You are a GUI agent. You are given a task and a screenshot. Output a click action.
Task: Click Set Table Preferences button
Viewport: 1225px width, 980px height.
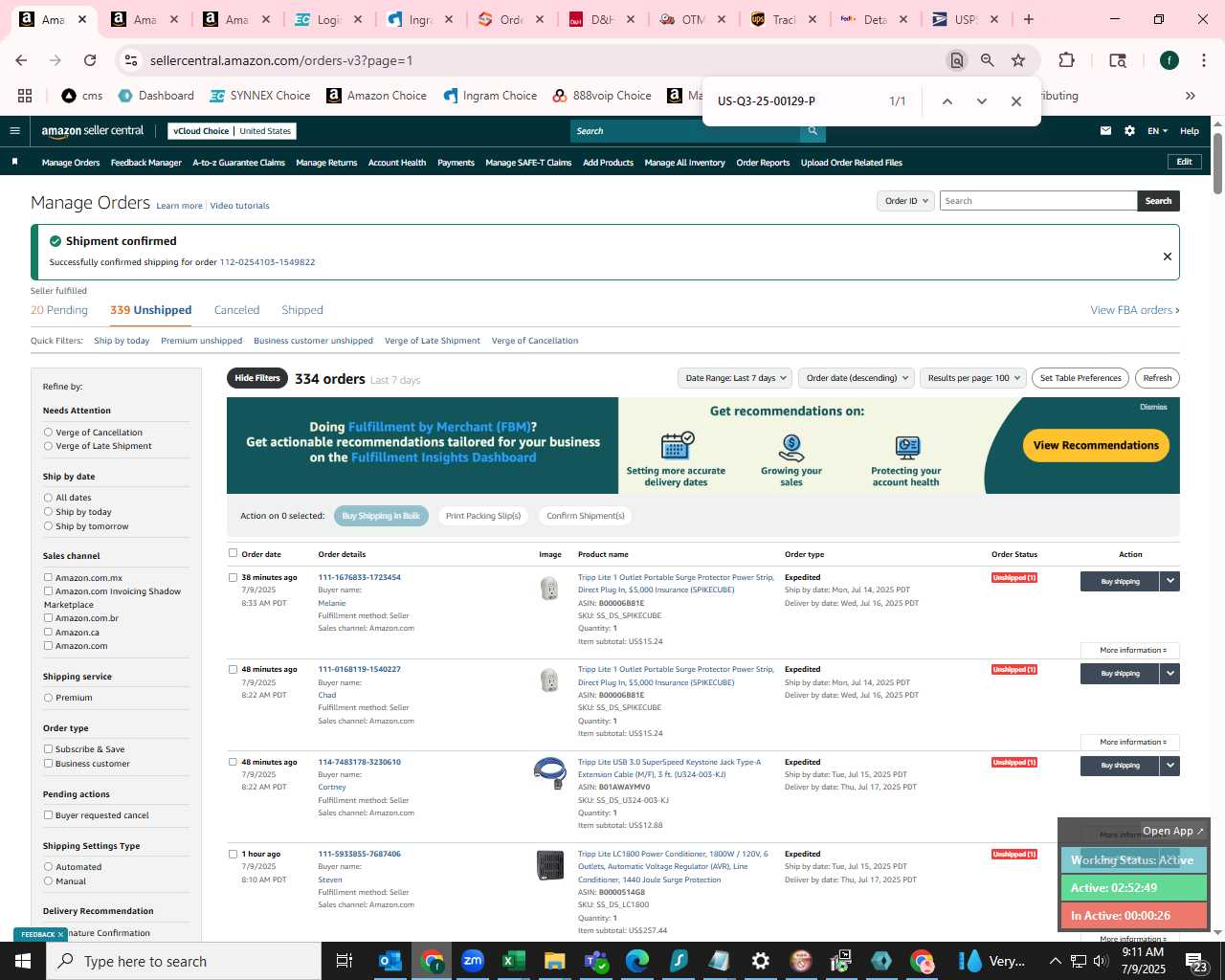click(1080, 378)
